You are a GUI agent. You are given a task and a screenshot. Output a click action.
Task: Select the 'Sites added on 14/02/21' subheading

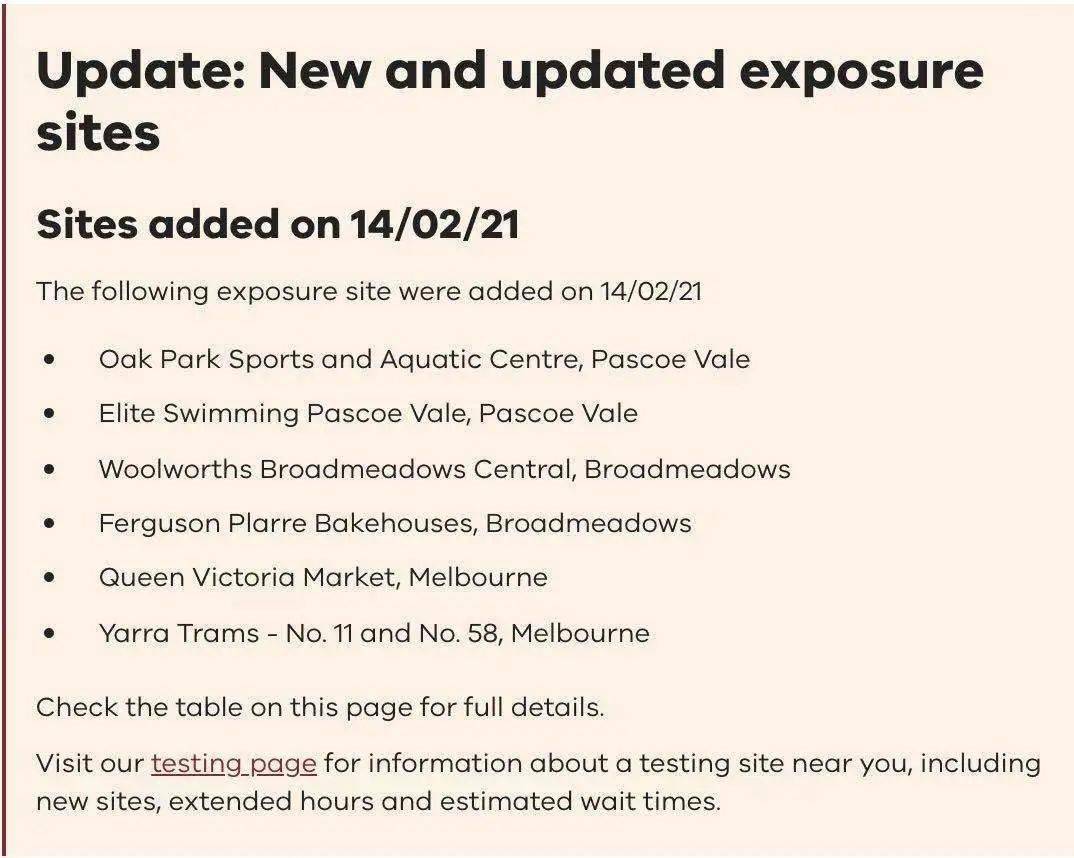click(278, 224)
